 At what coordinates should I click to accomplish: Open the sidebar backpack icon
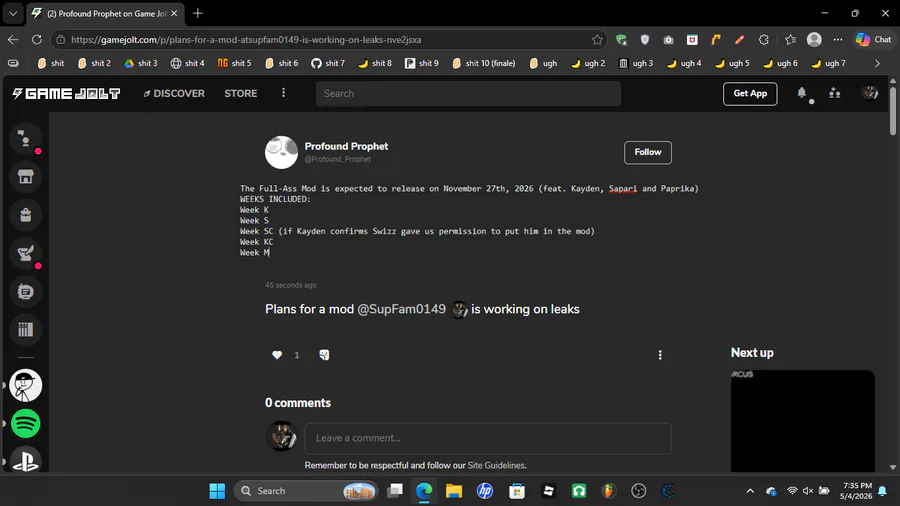pyautogui.click(x=25, y=215)
